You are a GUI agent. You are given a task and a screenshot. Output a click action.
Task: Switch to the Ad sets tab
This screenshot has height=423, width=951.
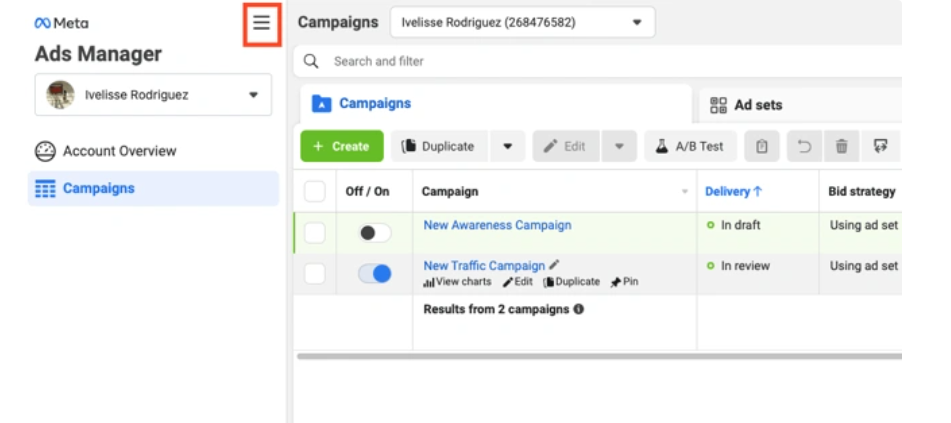coord(801,105)
